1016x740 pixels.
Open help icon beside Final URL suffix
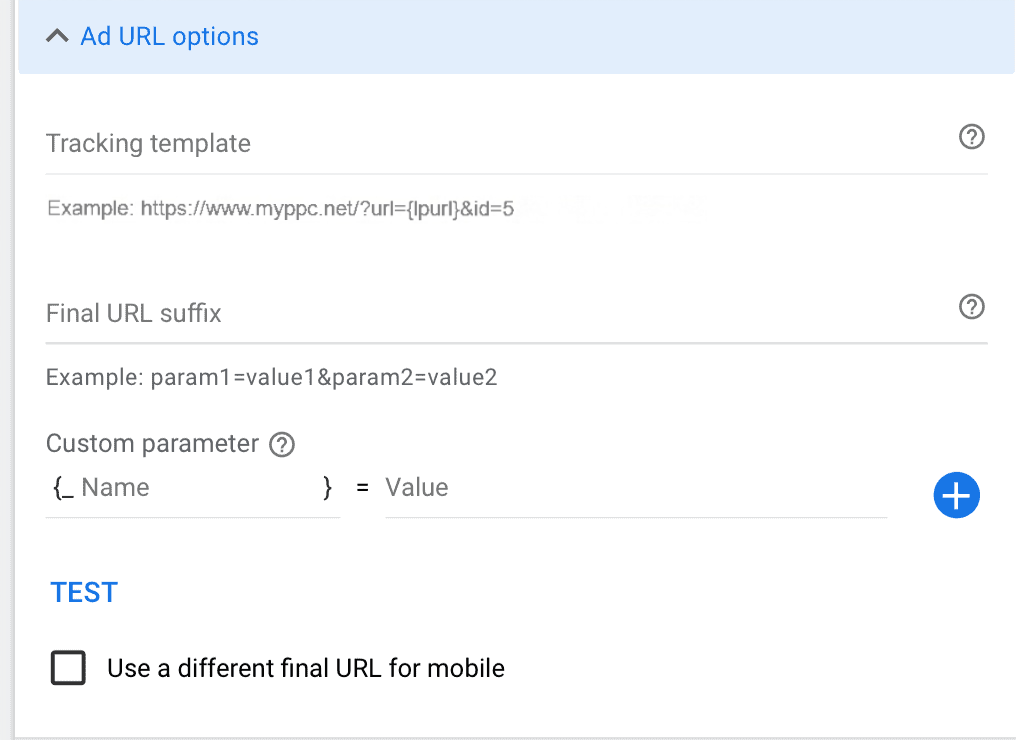971,306
